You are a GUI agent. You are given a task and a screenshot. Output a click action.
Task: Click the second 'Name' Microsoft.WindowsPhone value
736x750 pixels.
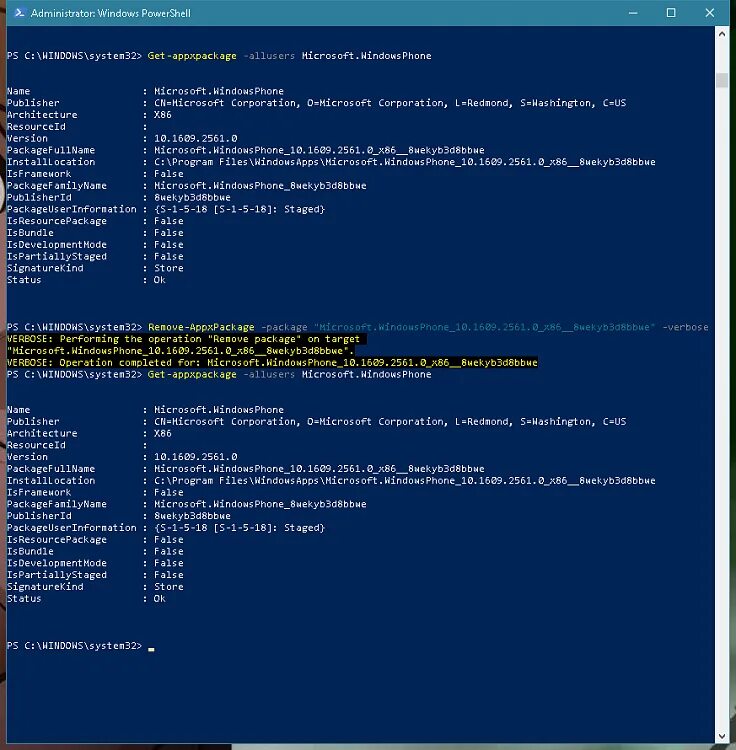pyautogui.click(x=219, y=410)
